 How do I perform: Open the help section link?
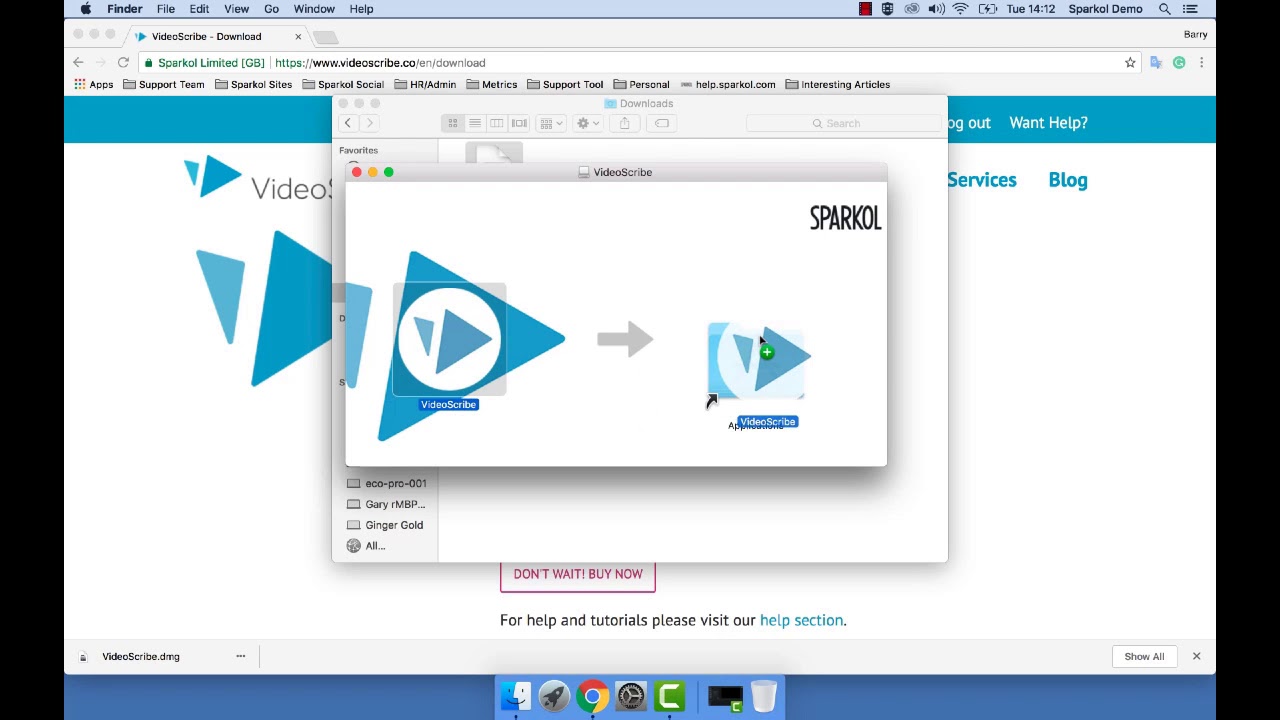801,620
